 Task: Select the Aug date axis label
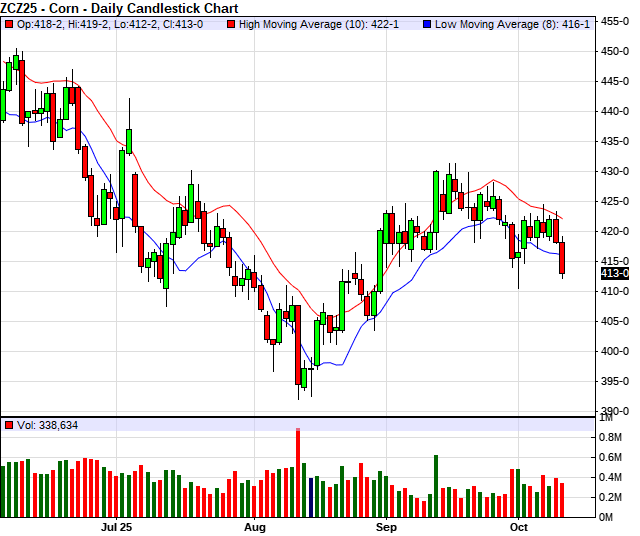coord(256,526)
